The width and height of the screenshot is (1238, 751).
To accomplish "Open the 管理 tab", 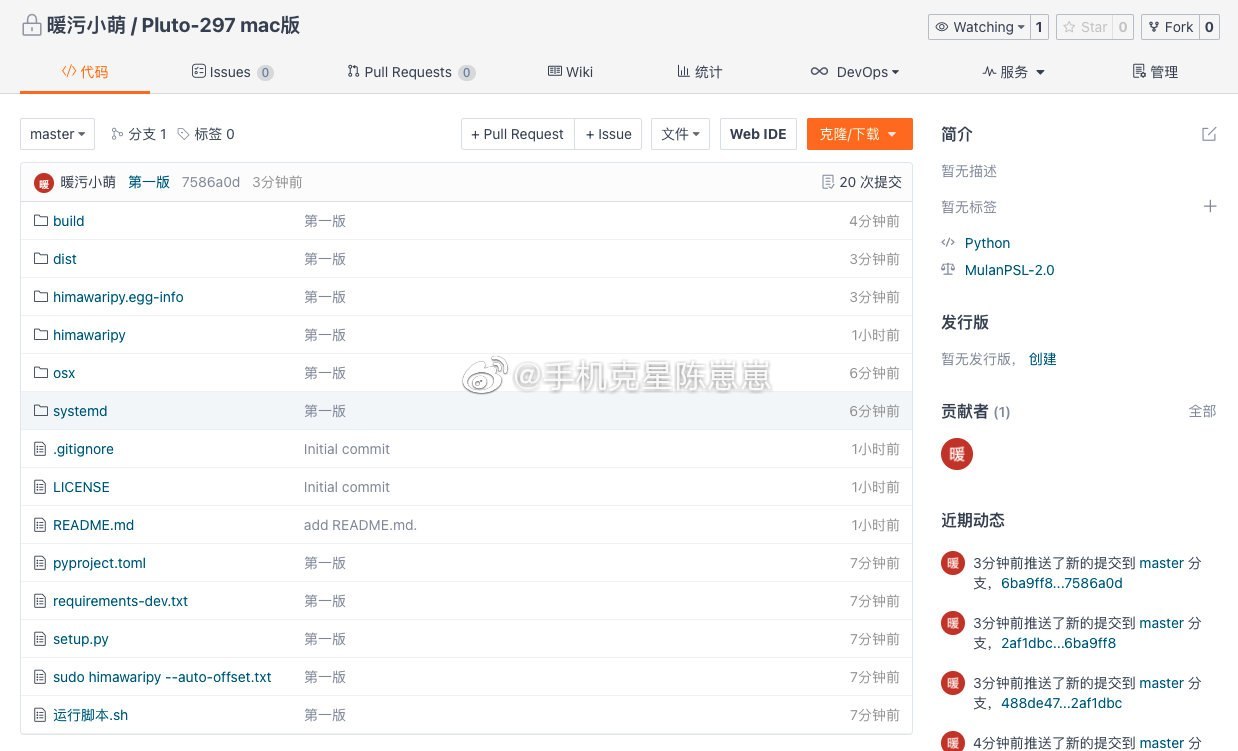I will point(1155,72).
